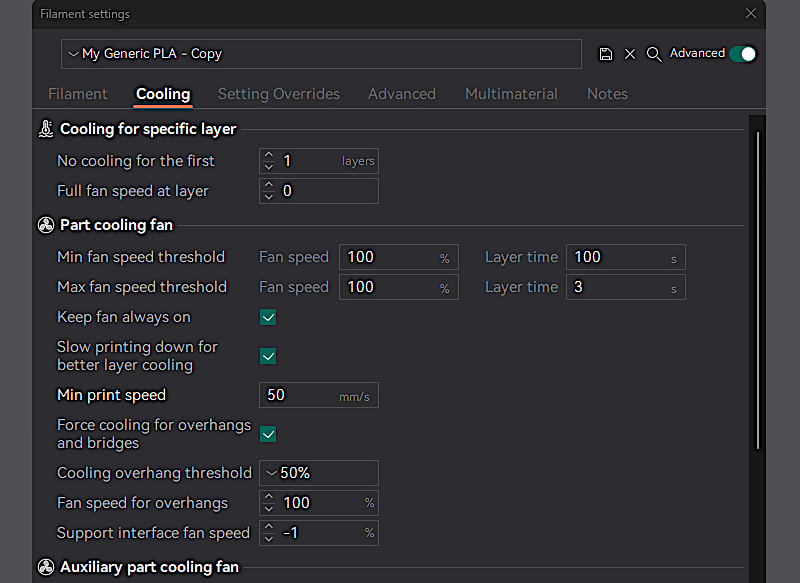Image resolution: width=800 pixels, height=583 pixels.
Task: Toggle the Advanced mode switch
Action: click(x=742, y=54)
